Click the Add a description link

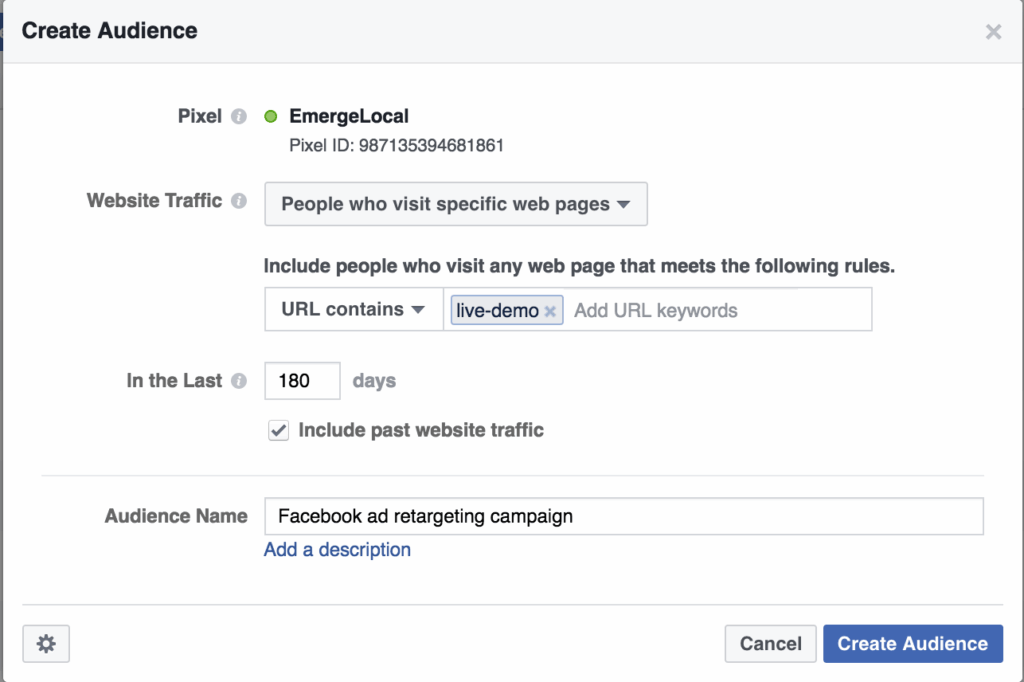(337, 550)
